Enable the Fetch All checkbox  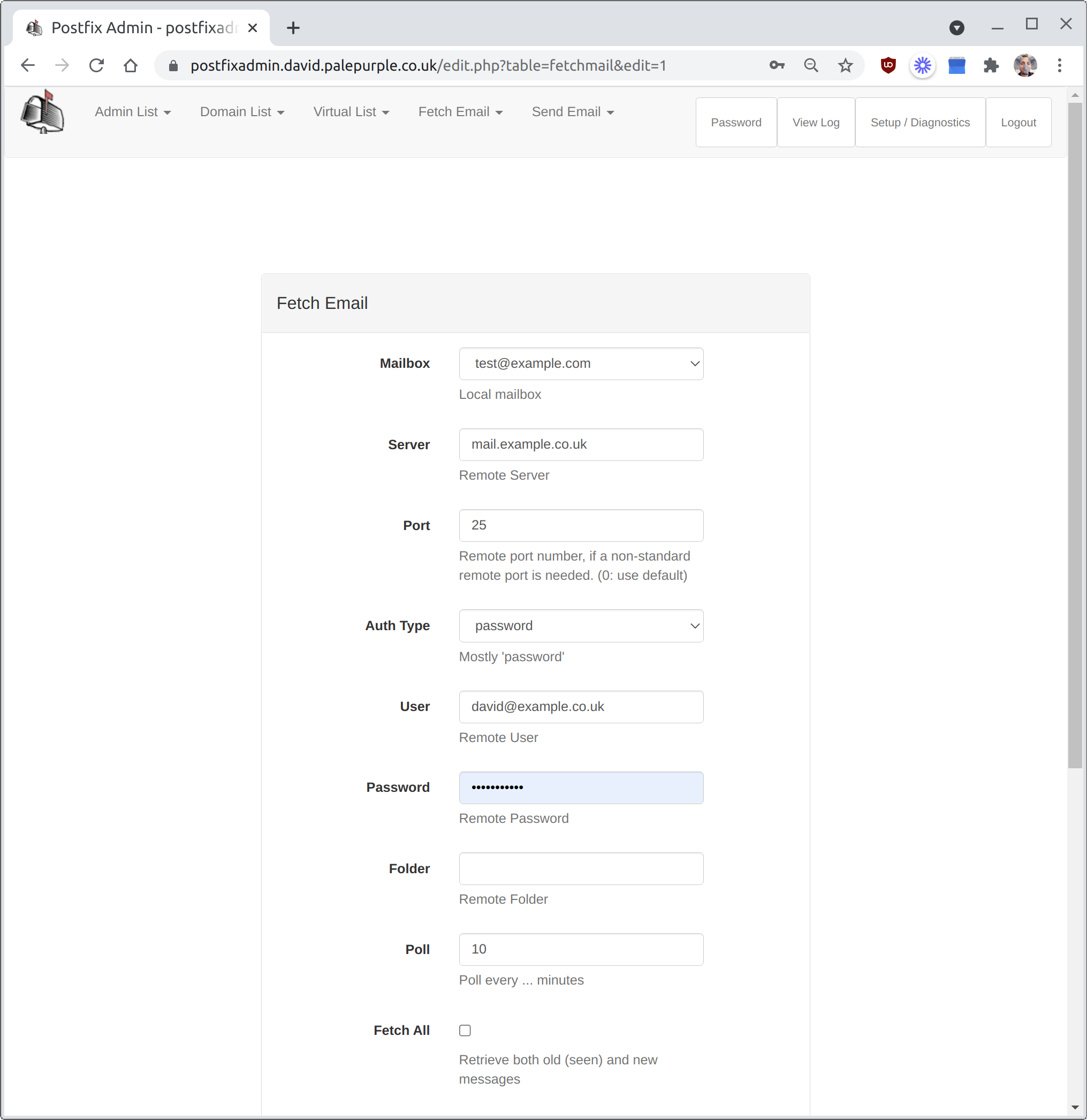(x=464, y=1030)
